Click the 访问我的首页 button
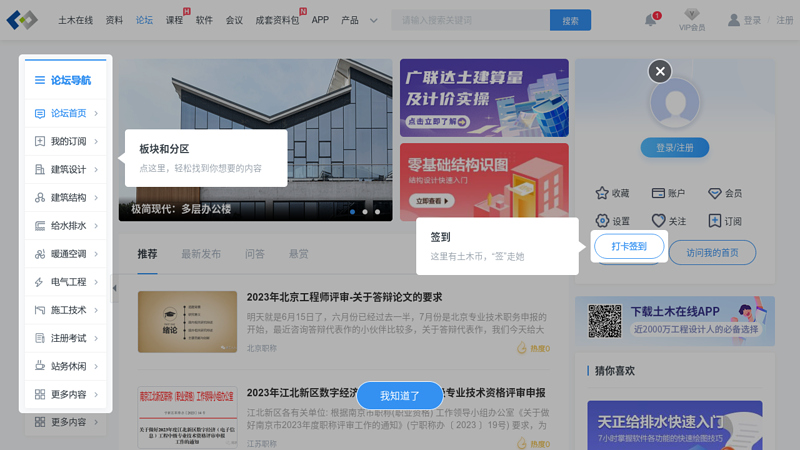Screen dimensions: 800x450 [712, 253]
